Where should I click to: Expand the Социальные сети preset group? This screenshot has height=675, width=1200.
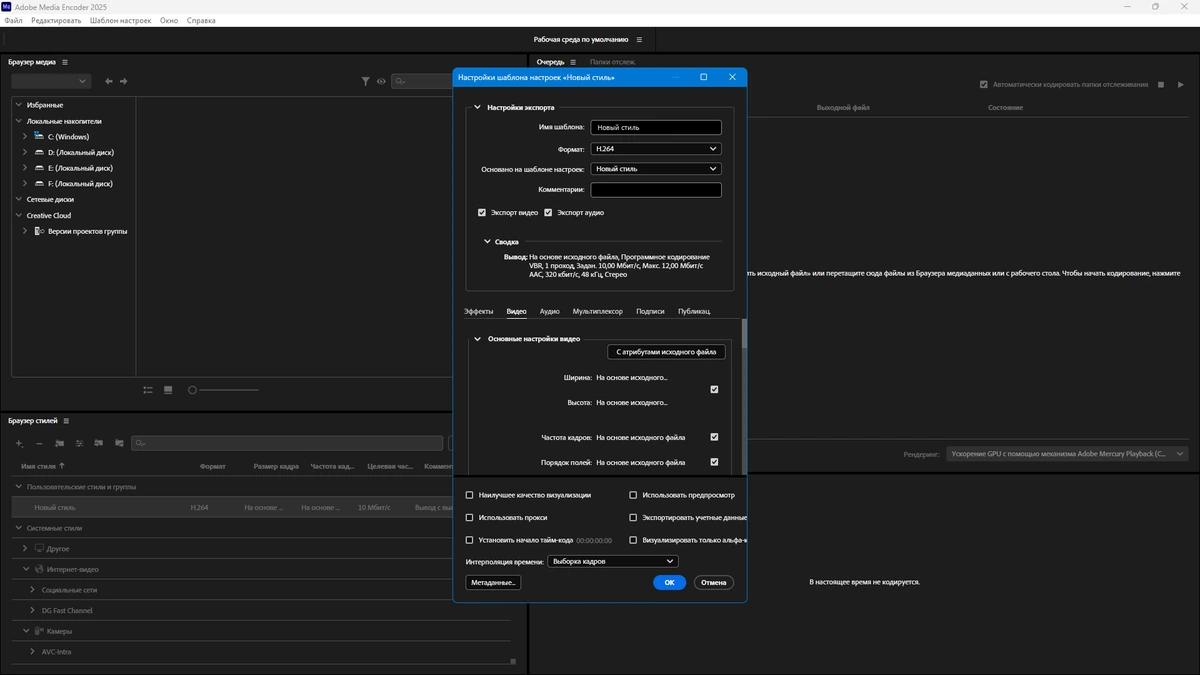click(32, 590)
